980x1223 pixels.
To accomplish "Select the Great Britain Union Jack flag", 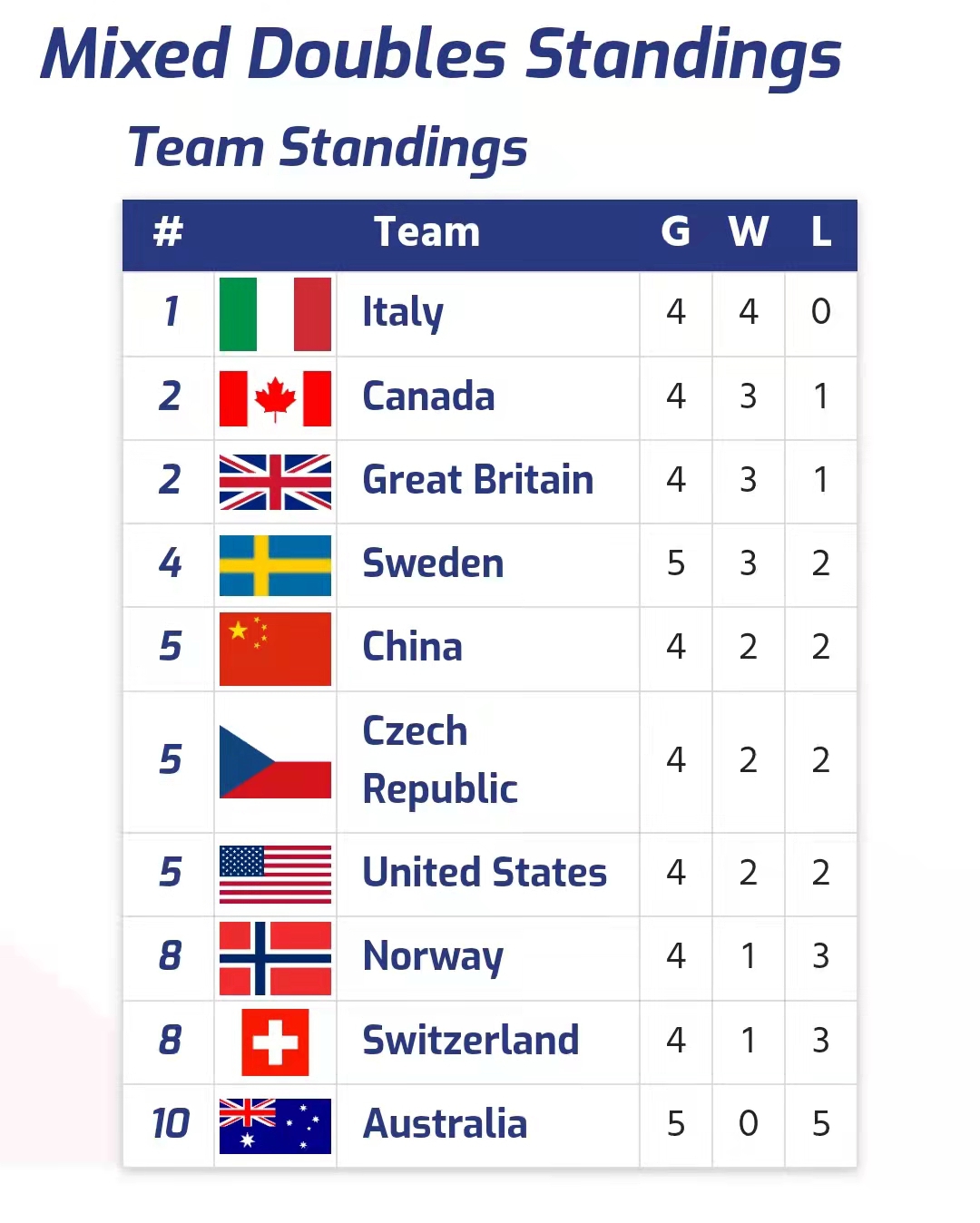I will pyautogui.click(x=275, y=482).
